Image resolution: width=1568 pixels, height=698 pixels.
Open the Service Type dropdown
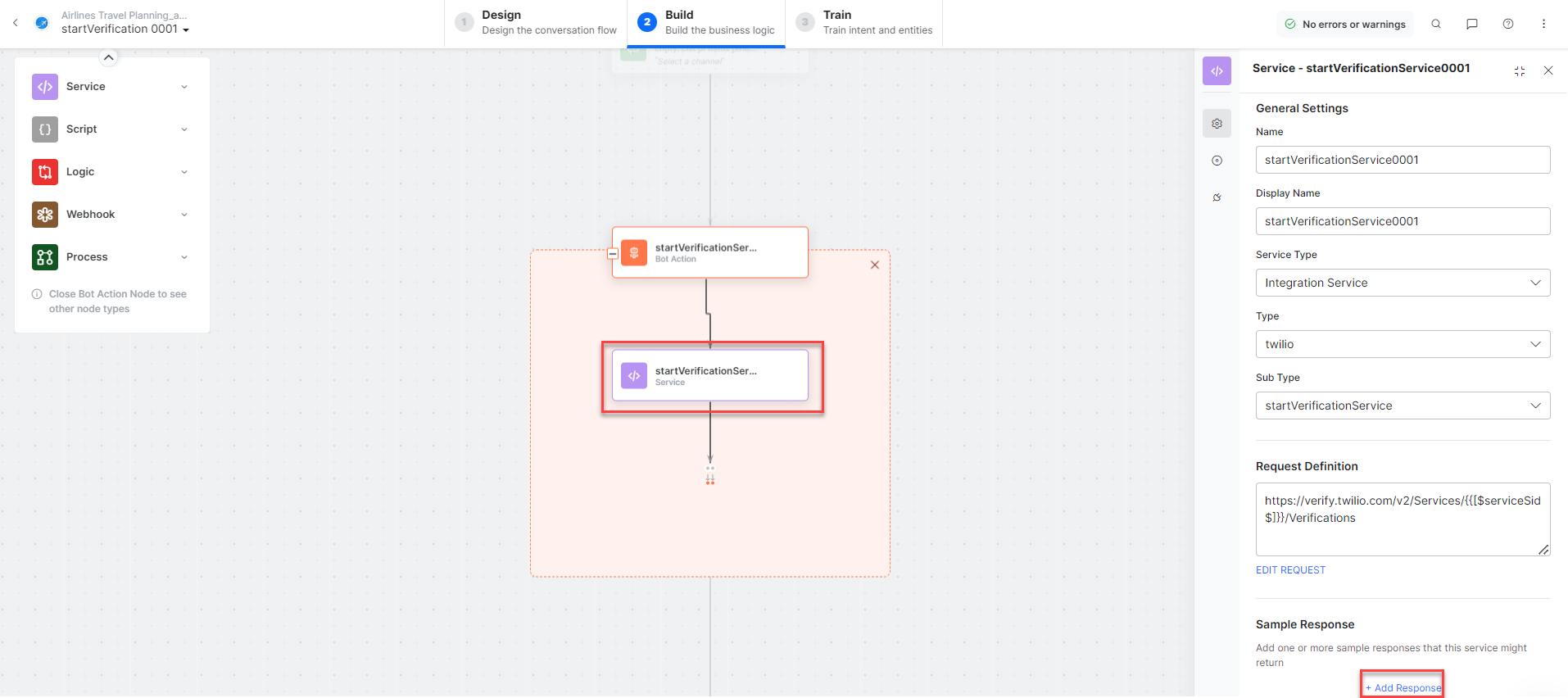[x=1403, y=283]
